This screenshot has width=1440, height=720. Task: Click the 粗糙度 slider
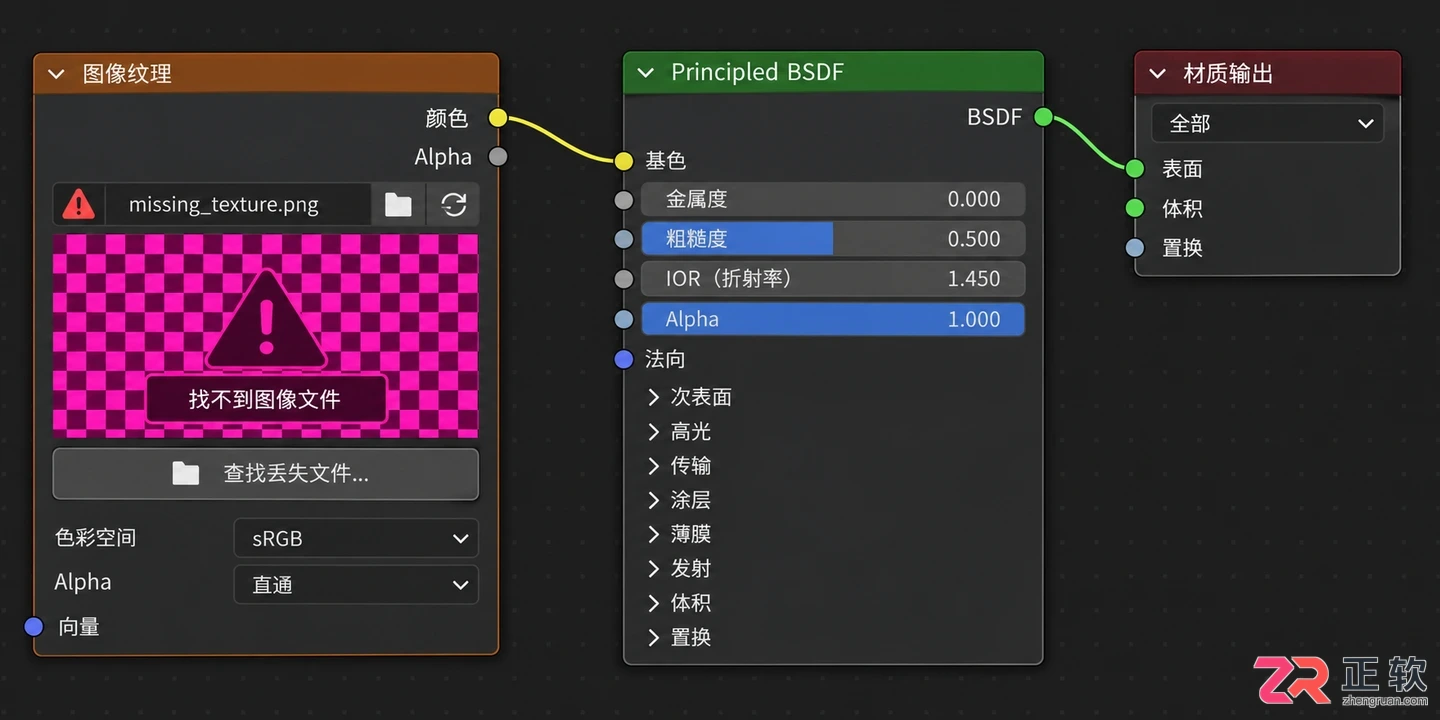click(833, 239)
